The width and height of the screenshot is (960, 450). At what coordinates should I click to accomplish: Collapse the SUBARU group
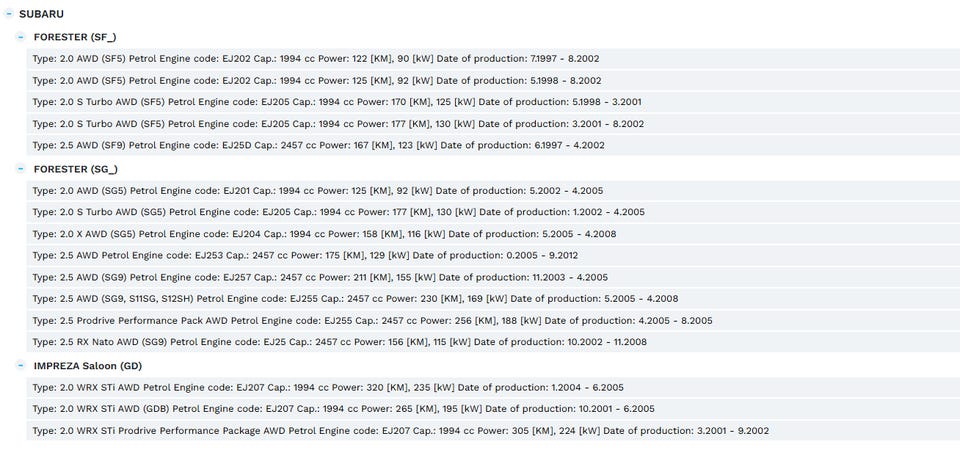pyautogui.click(x=9, y=13)
